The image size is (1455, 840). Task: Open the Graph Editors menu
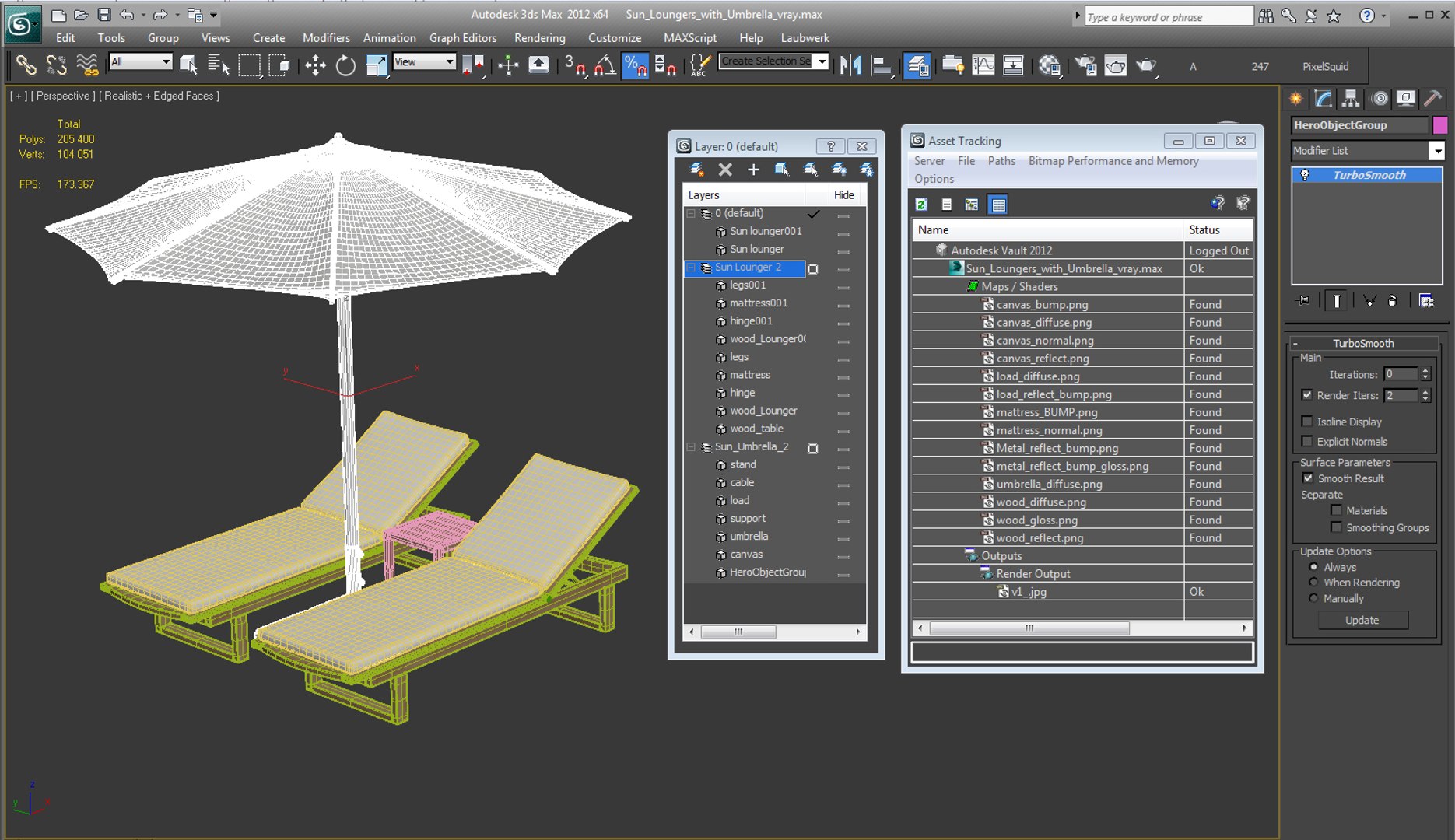(x=463, y=38)
